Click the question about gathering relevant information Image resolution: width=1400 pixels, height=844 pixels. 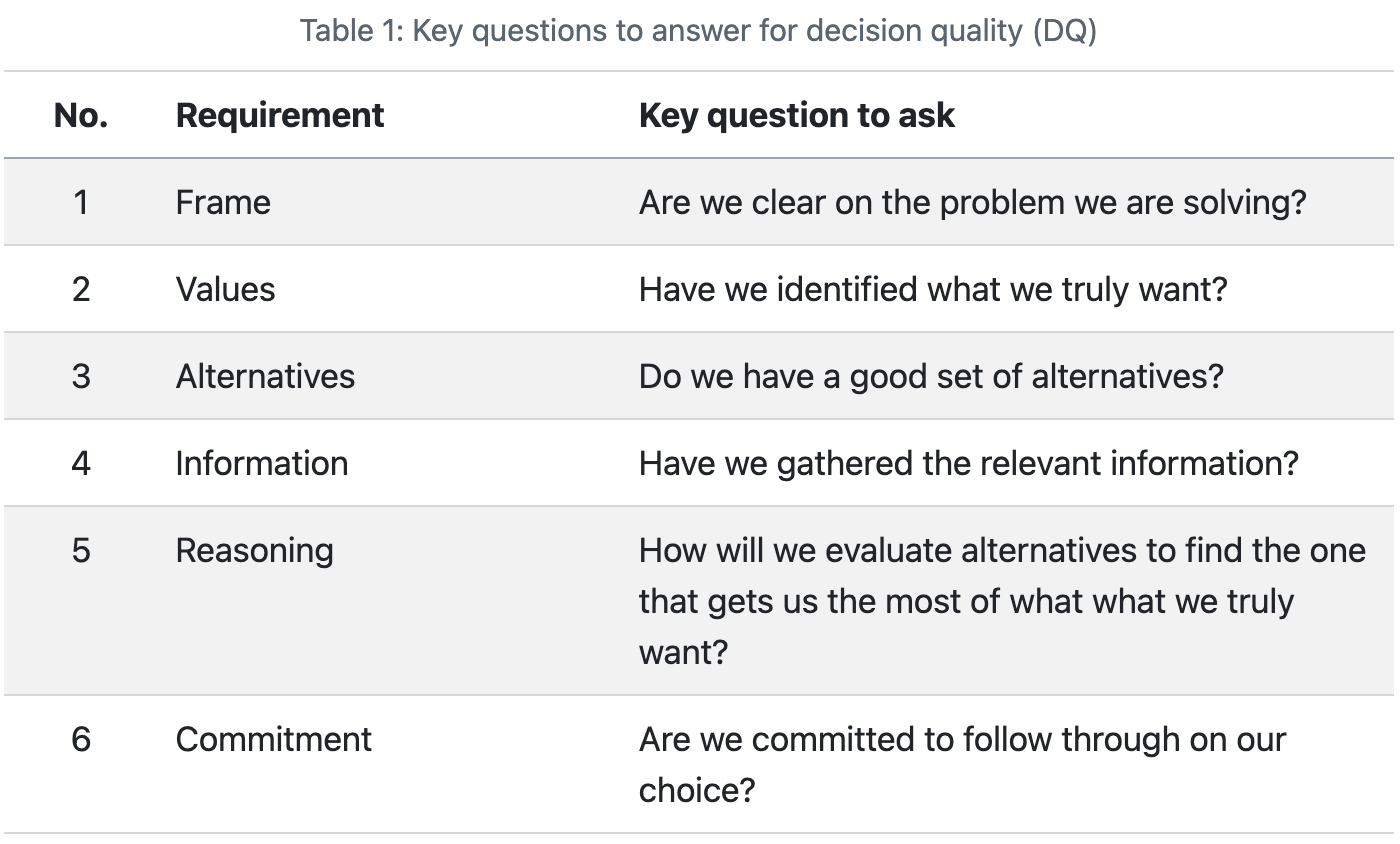[968, 463]
